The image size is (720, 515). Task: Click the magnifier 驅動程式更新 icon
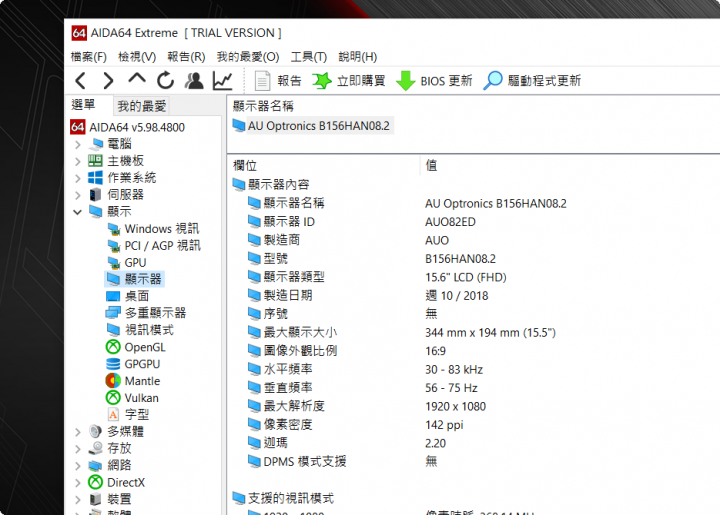[x=493, y=80]
